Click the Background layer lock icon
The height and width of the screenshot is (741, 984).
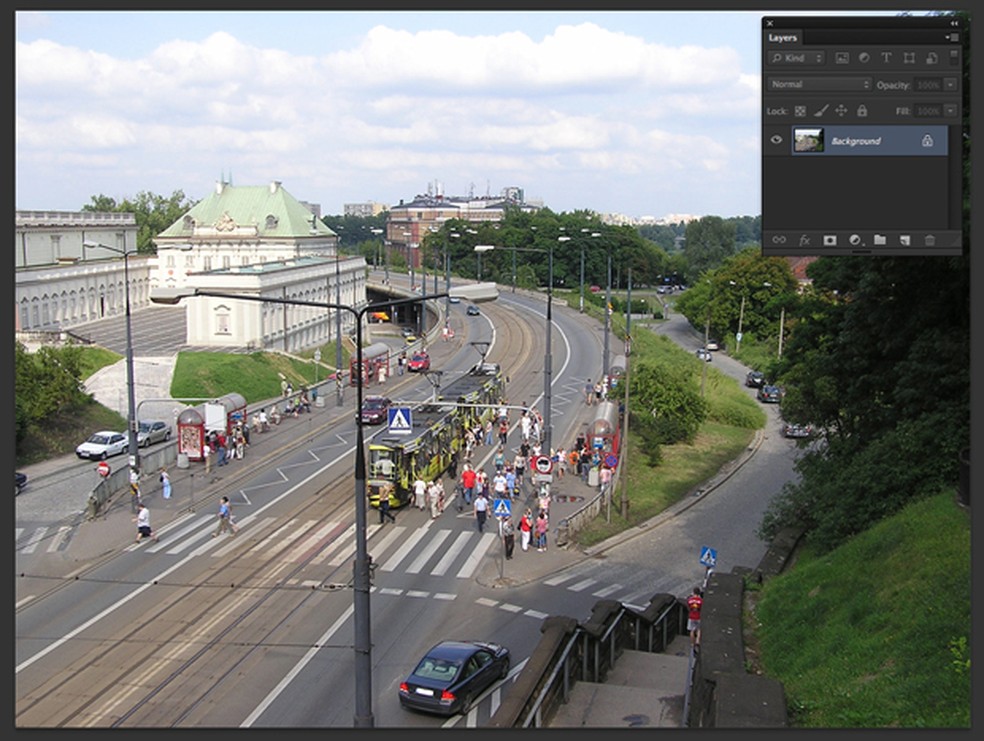[x=927, y=141]
